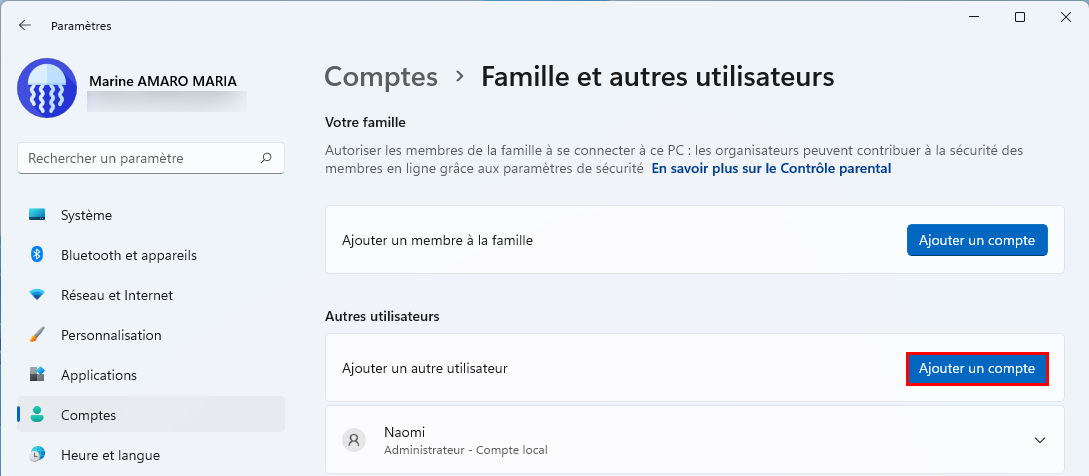Open the jellyfish profile avatar
The image size is (1089, 476).
[47, 88]
